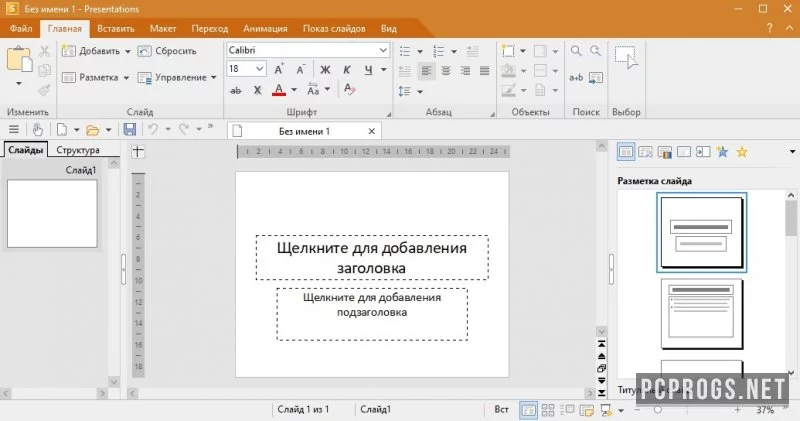The image size is (800, 421).
Task: Toggle strikethrough ab formatting
Action: pyautogui.click(x=235, y=90)
